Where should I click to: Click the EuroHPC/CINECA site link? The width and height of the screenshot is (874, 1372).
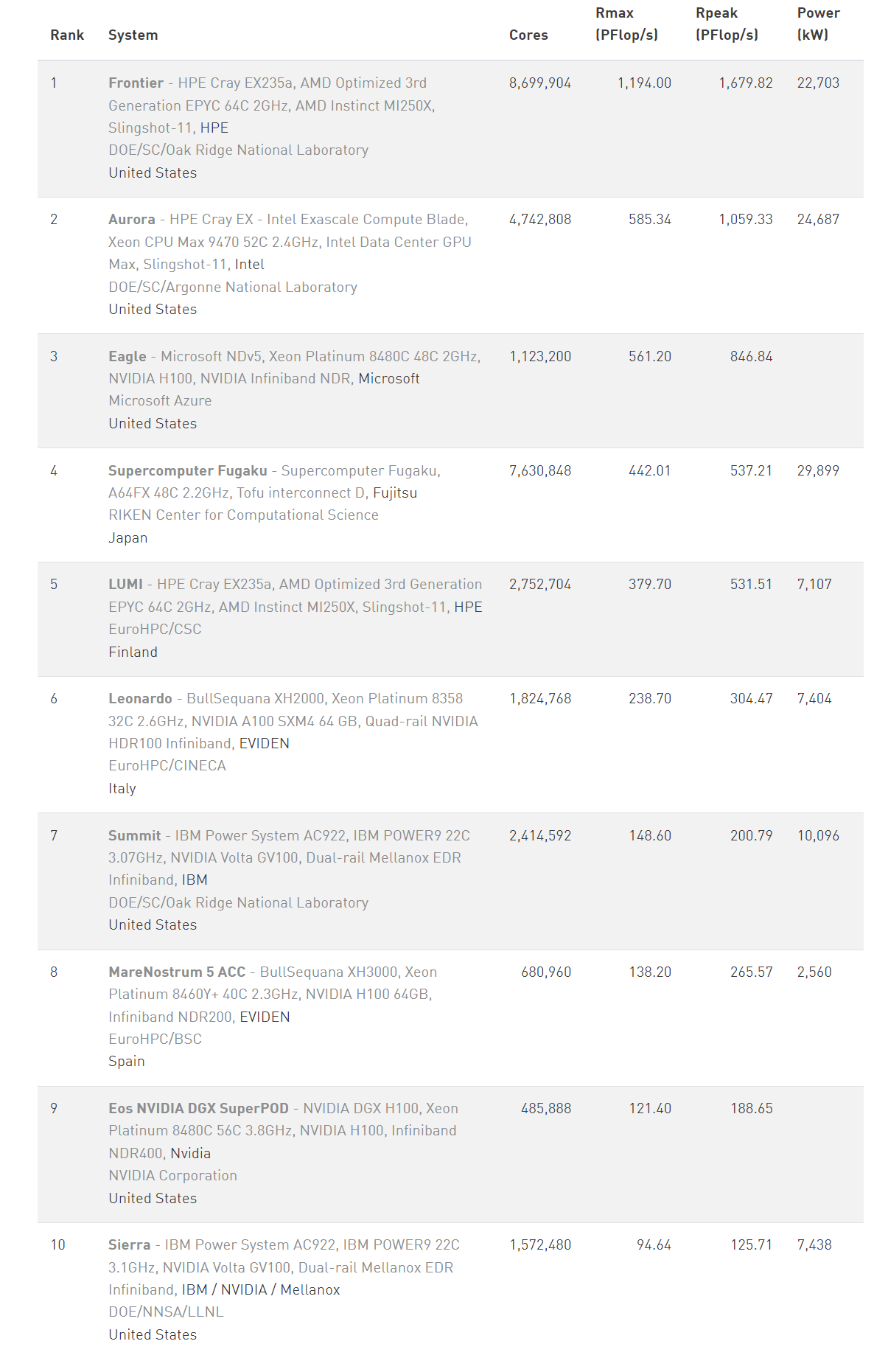[167, 766]
